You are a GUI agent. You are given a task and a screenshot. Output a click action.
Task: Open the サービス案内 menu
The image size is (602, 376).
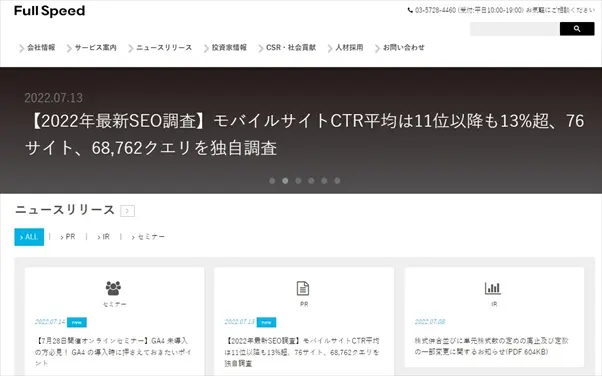(x=96, y=48)
